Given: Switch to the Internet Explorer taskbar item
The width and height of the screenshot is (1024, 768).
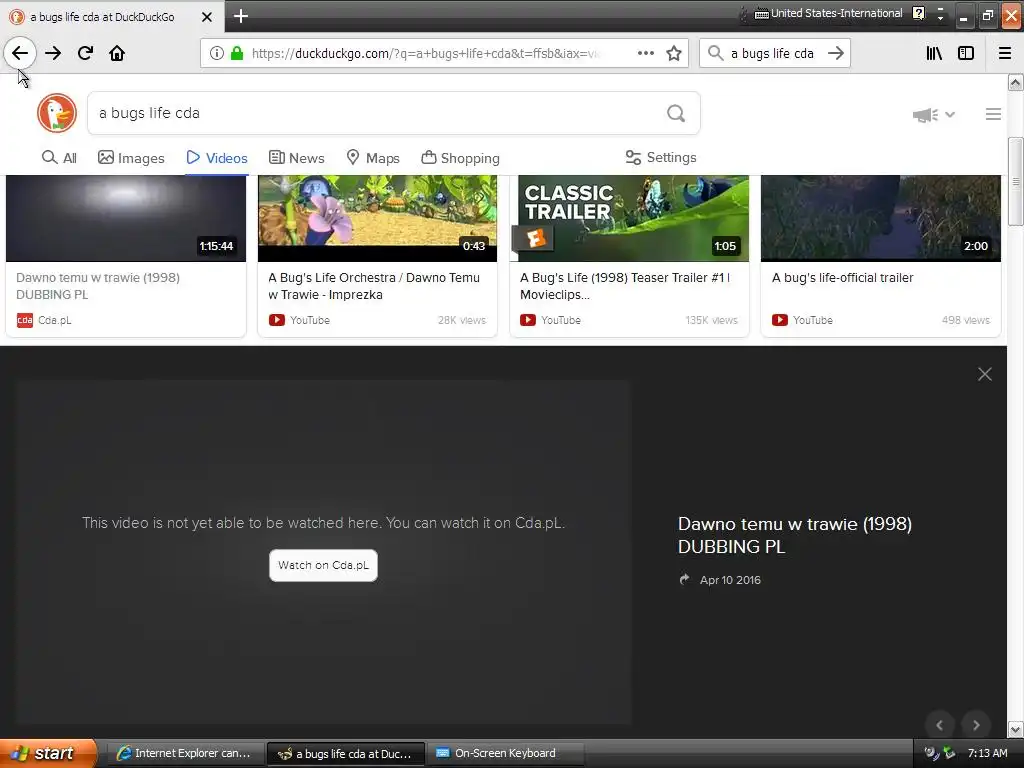Looking at the screenshot, I should tap(185, 753).
